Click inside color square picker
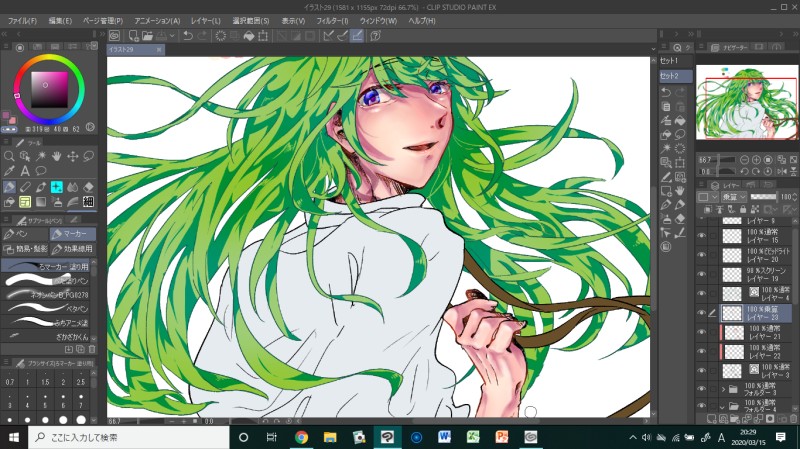This screenshot has height=449, width=800. point(49,89)
